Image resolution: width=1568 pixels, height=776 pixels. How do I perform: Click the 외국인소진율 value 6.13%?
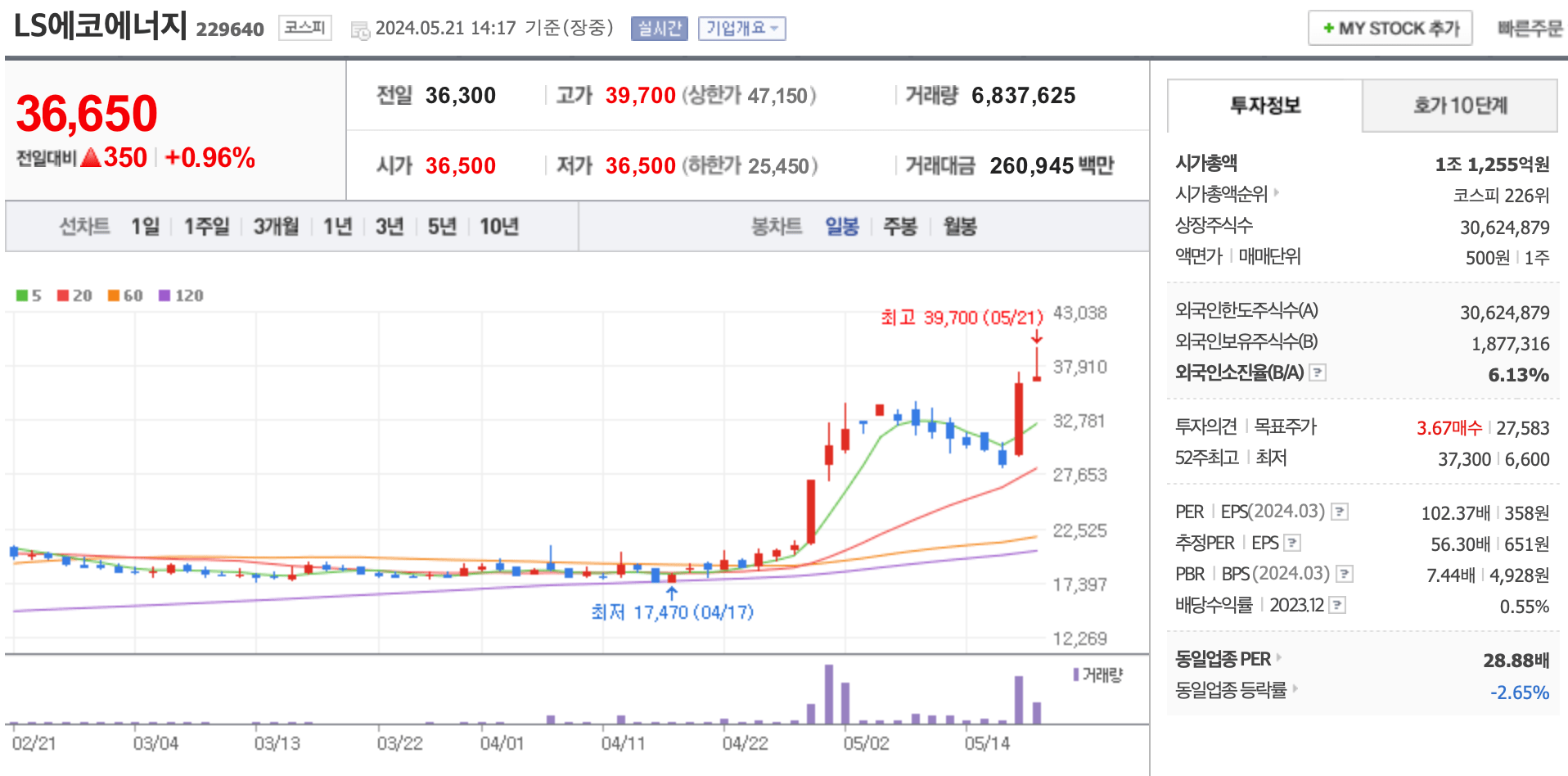[x=1518, y=375]
